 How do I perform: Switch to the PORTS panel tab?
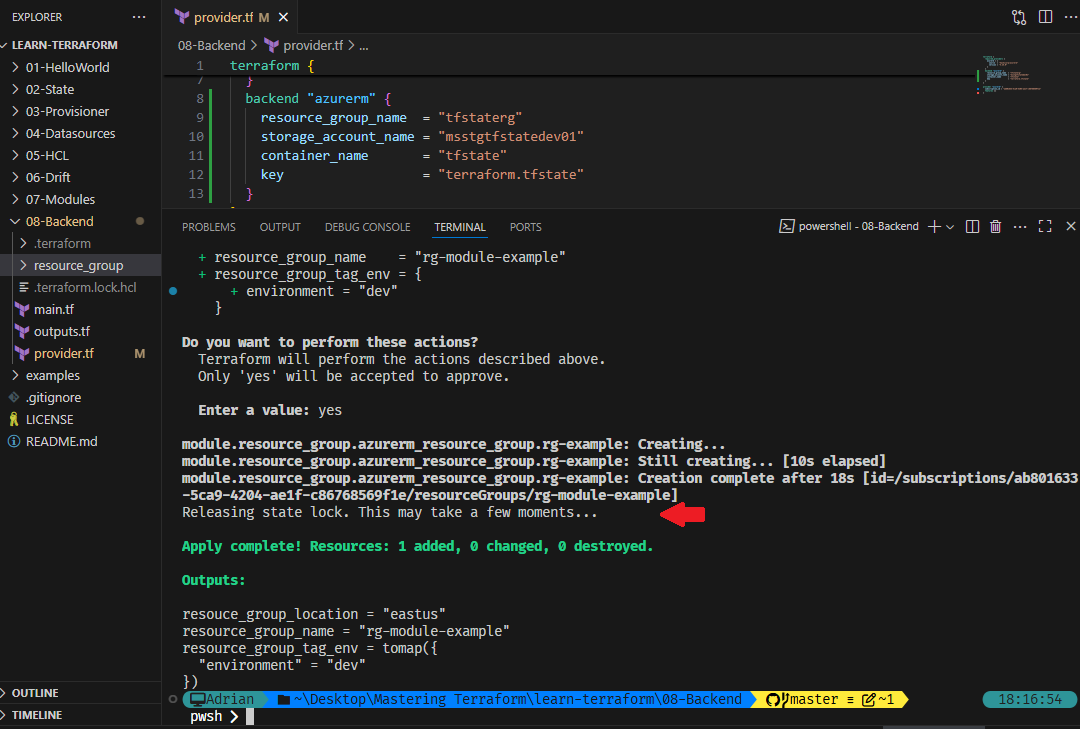pos(526,227)
